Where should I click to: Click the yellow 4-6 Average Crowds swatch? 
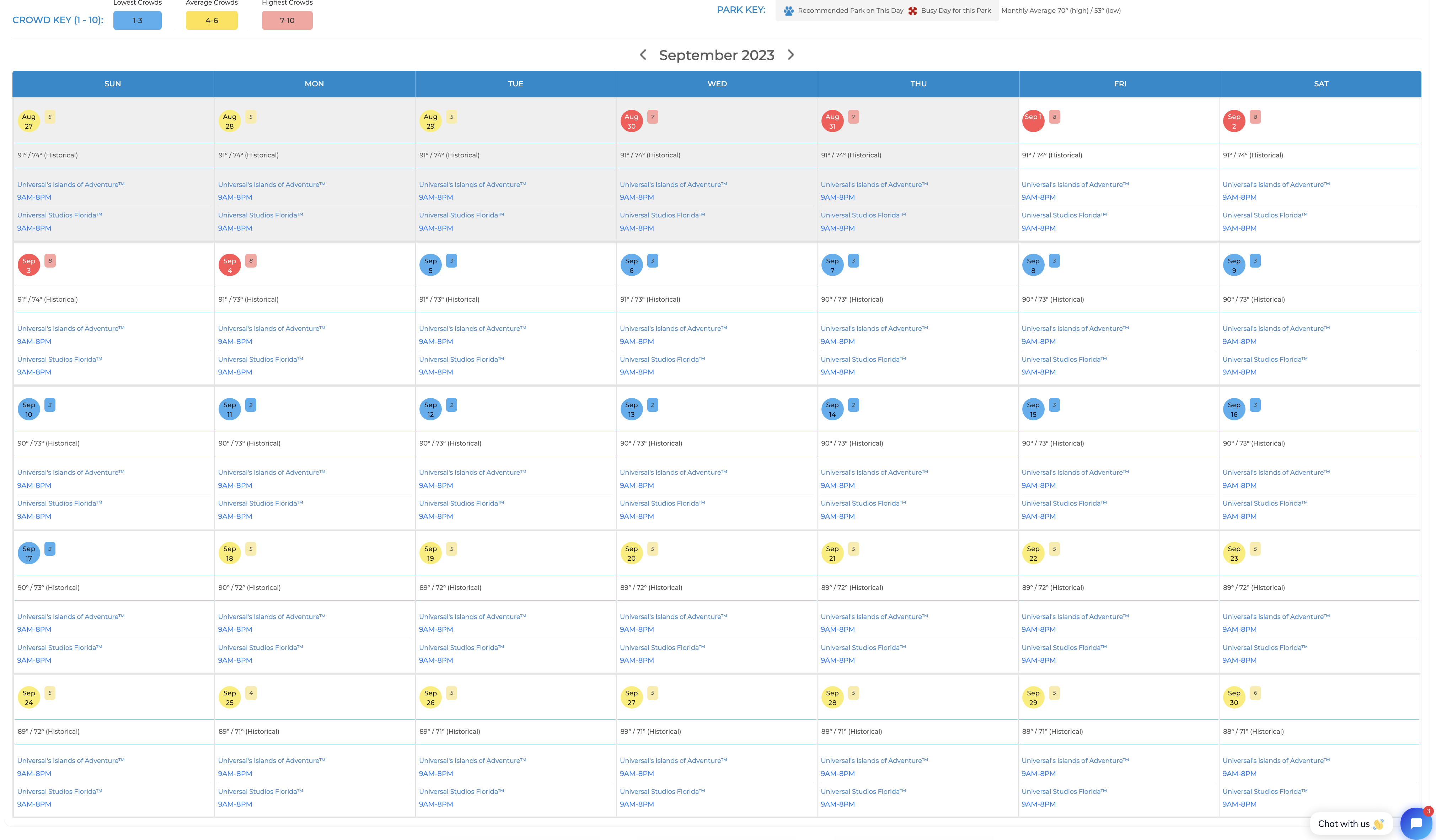[x=212, y=21]
